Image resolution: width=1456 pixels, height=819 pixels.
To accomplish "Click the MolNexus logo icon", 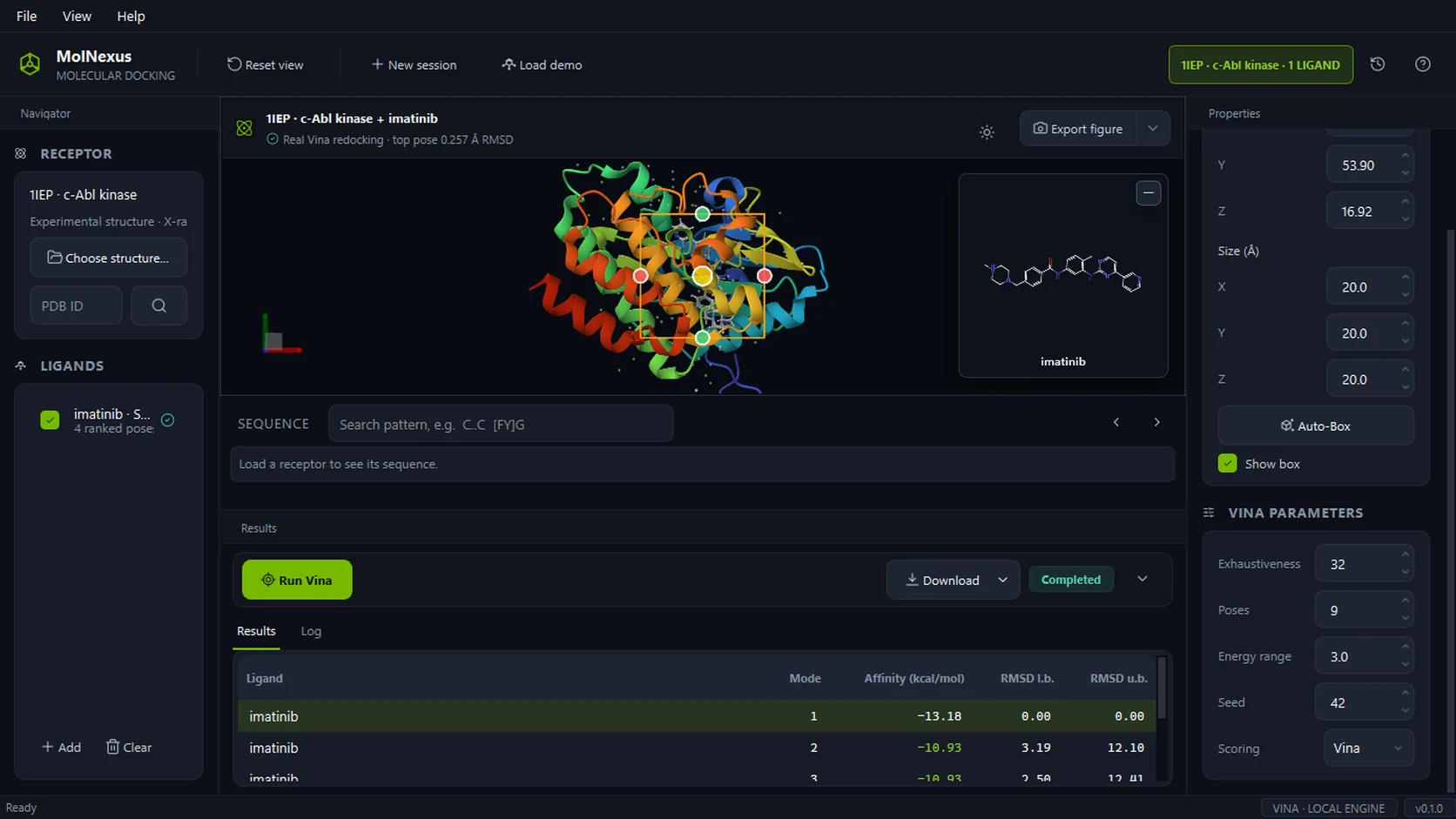I will 30,64.
